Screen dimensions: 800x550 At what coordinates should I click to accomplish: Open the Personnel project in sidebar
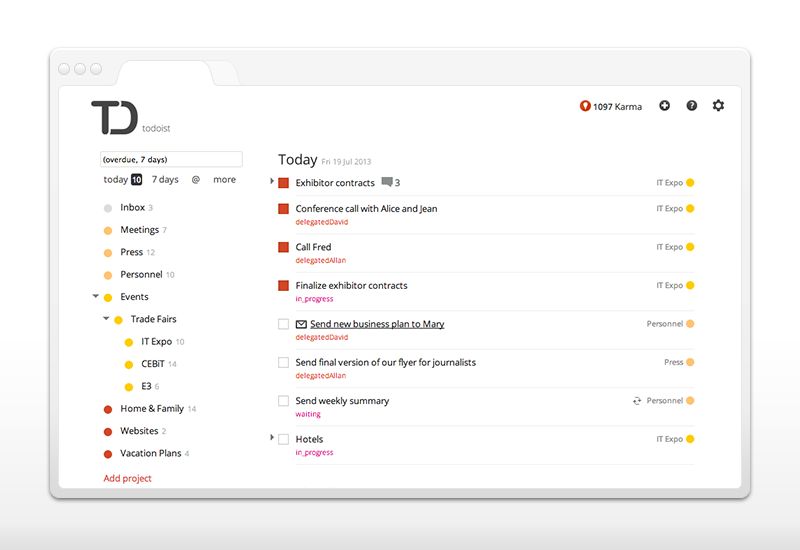pyautogui.click(x=141, y=274)
